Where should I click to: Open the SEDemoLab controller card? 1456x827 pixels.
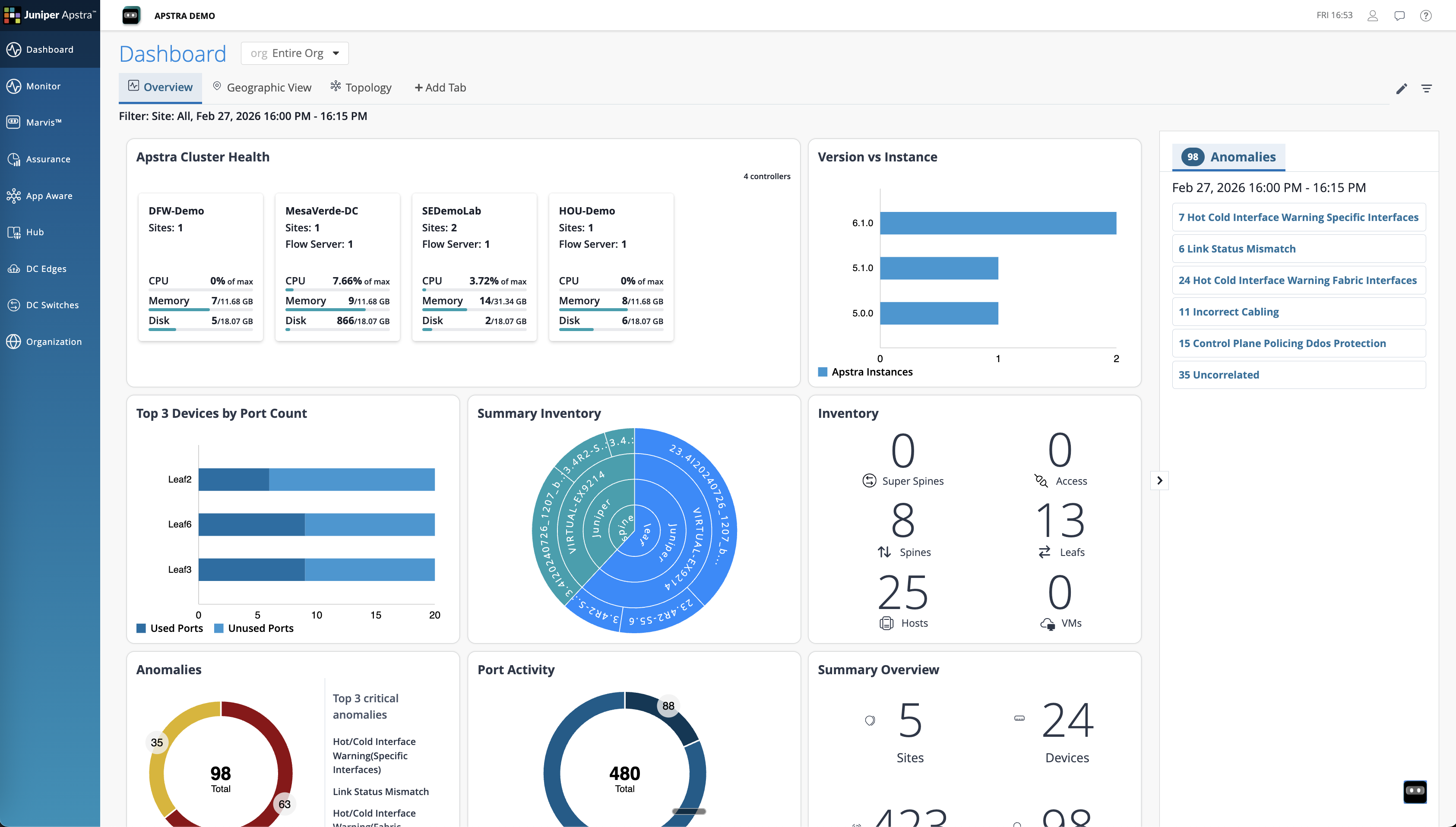click(x=475, y=267)
